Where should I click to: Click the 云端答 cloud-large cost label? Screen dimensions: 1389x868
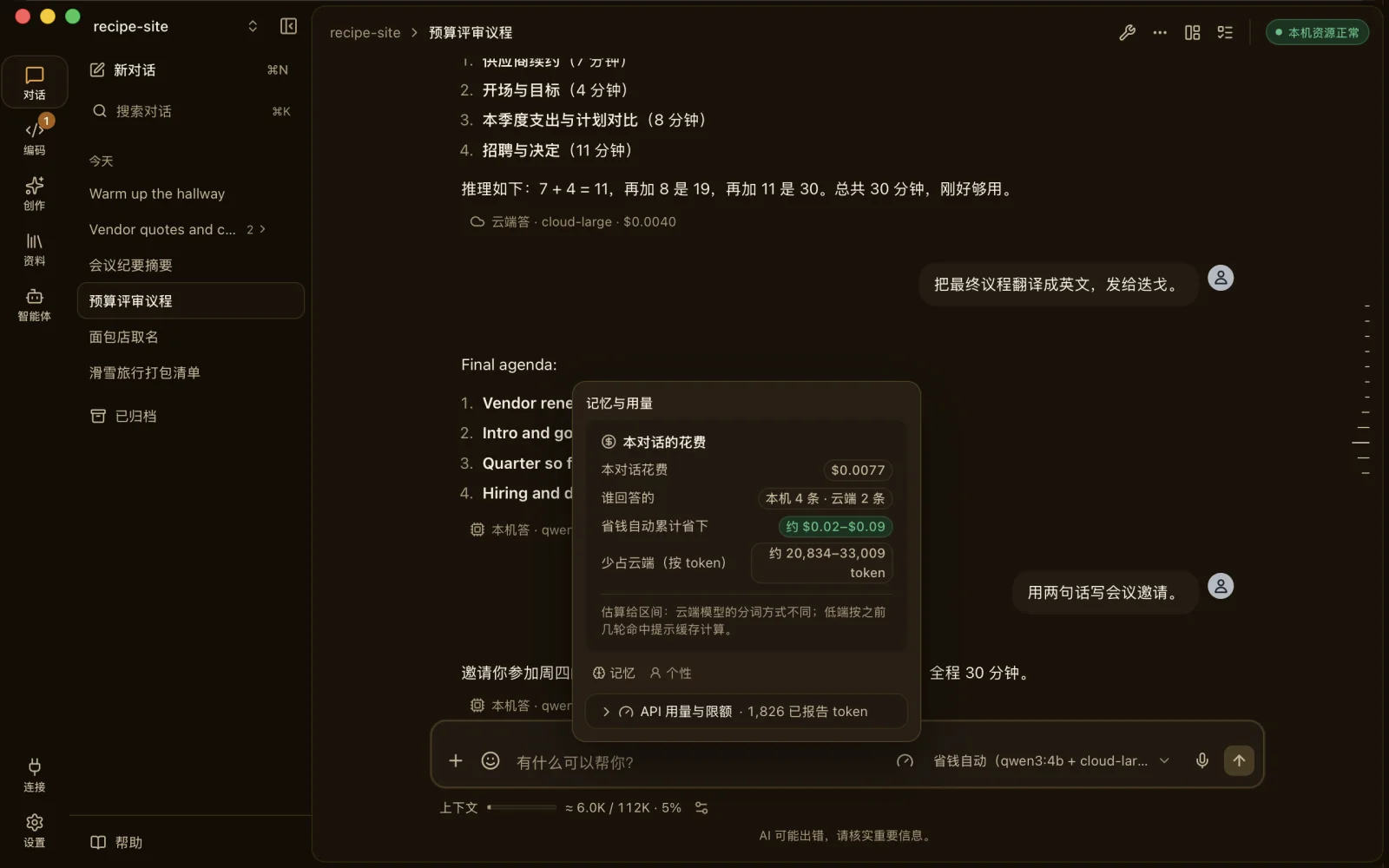tap(573, 222)
